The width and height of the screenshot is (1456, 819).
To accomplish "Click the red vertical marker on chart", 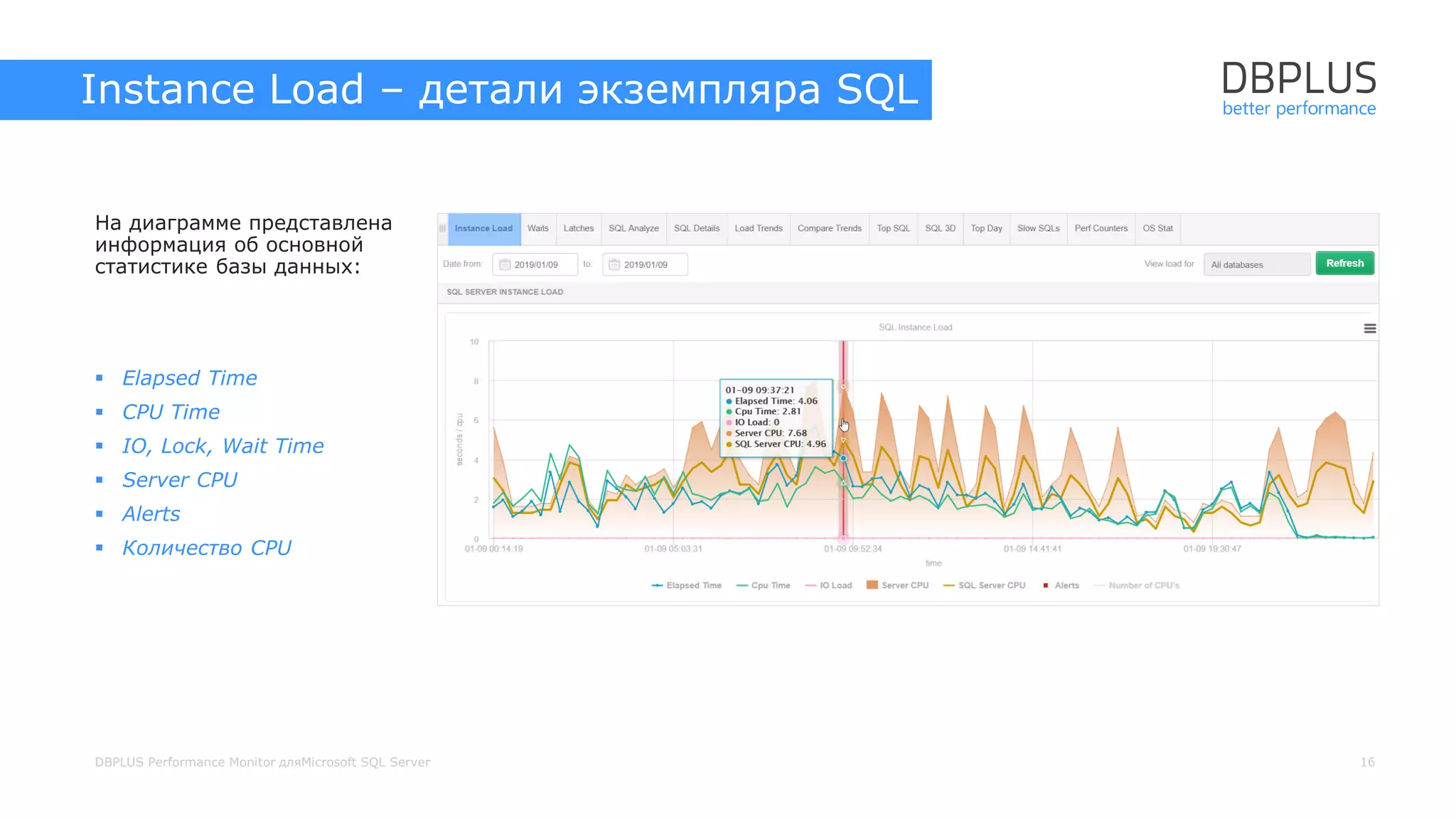I will 843,439.
